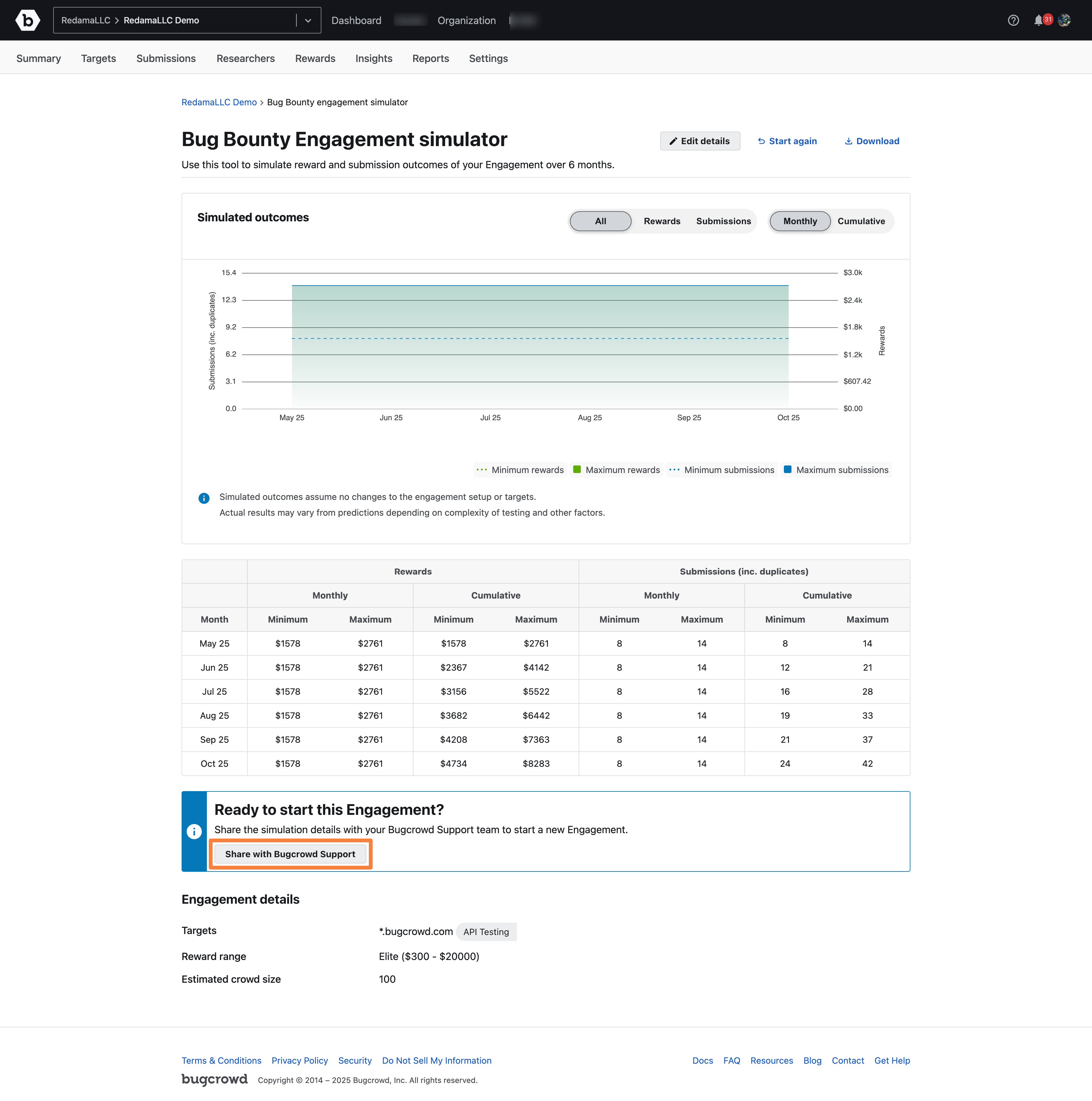Click the Download arrow icon
Image resolution: width=1092 pixels, height=1101 pixels.
tap(848, 141)
